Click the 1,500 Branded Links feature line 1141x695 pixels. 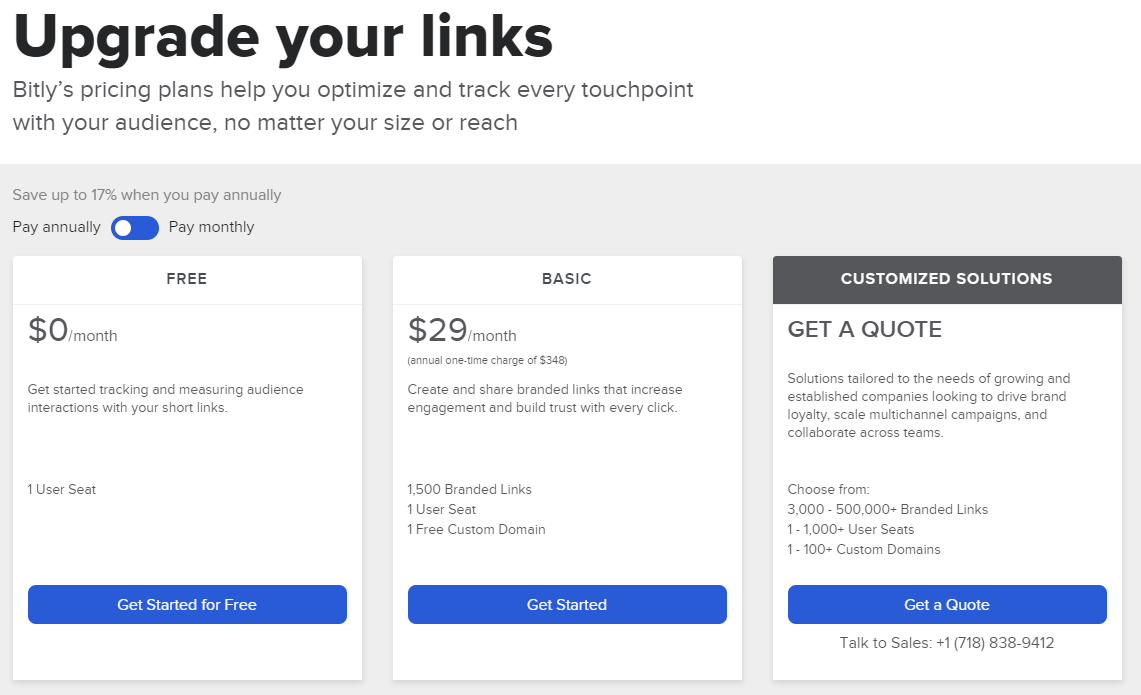(x=470, y=490)
